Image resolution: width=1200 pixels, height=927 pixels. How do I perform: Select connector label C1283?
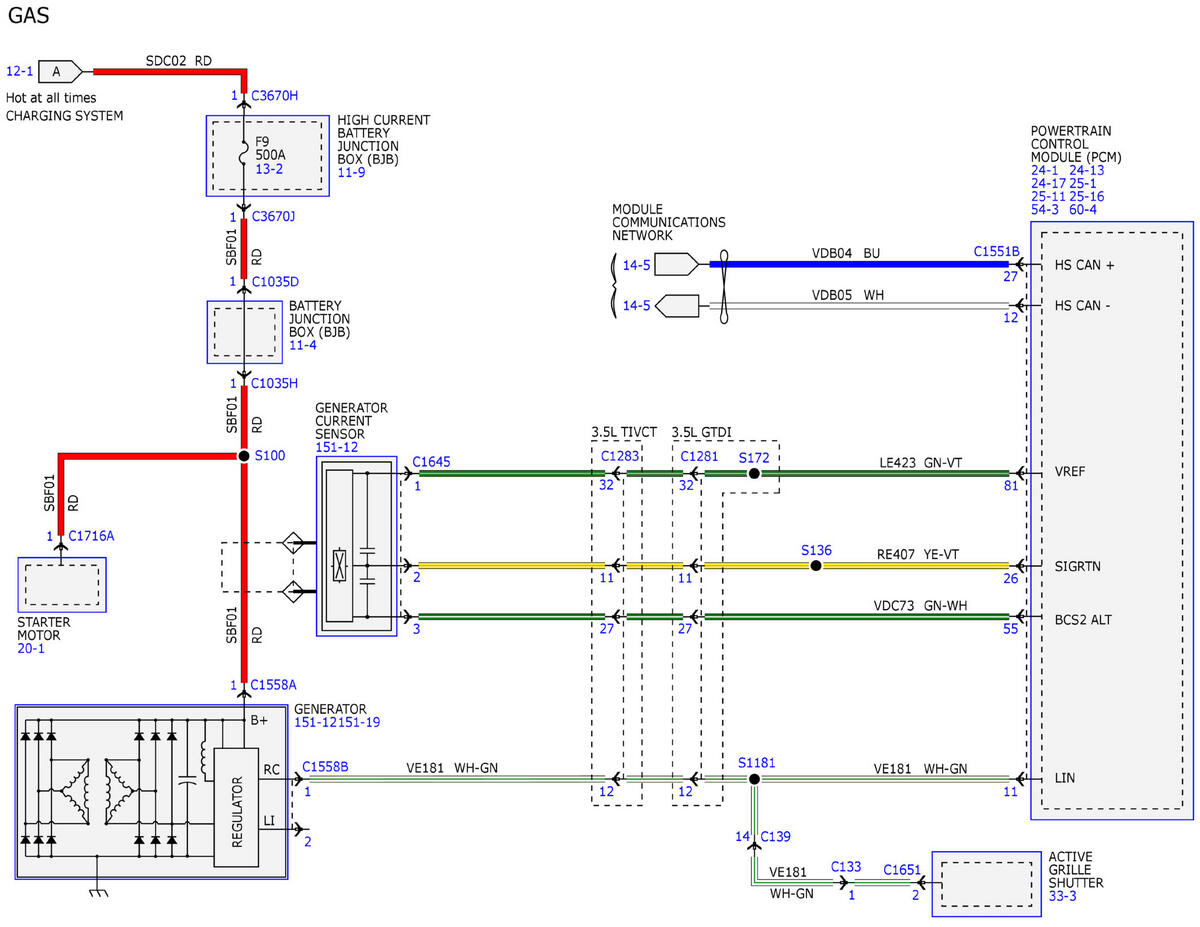(x=620, y=456)
